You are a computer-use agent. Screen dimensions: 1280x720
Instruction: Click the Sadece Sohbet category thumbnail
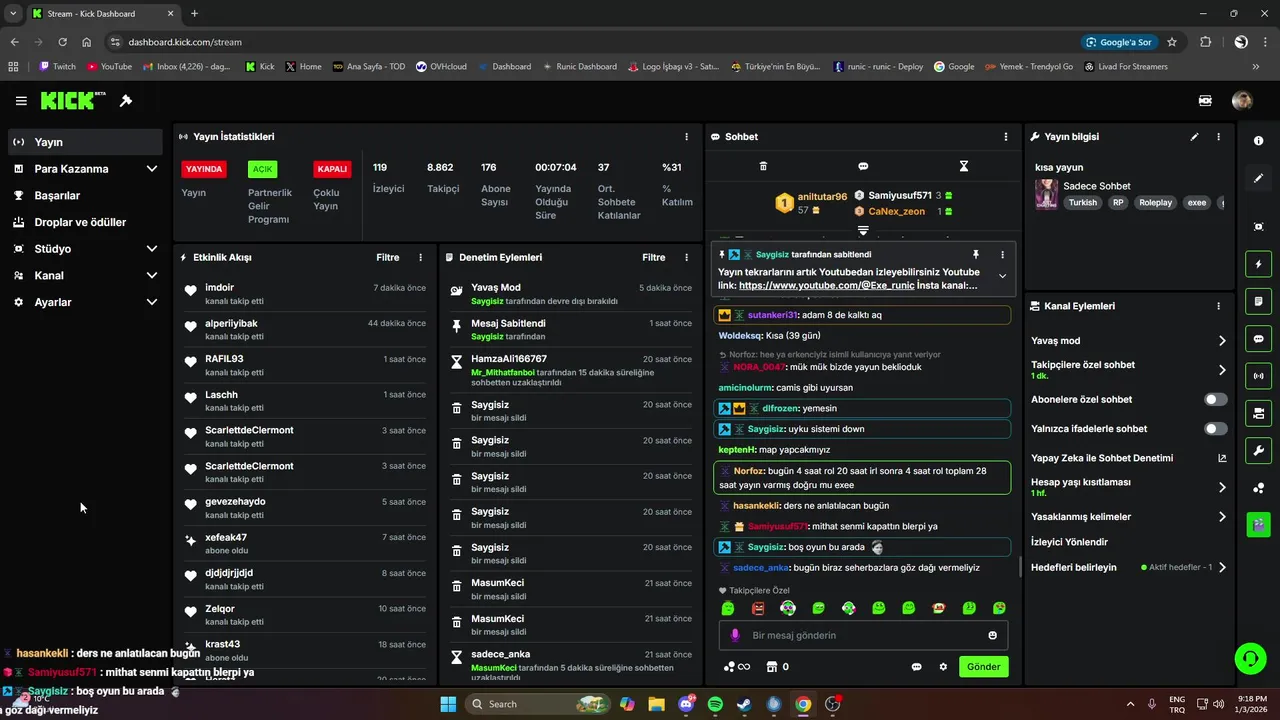click(1046, 194)
